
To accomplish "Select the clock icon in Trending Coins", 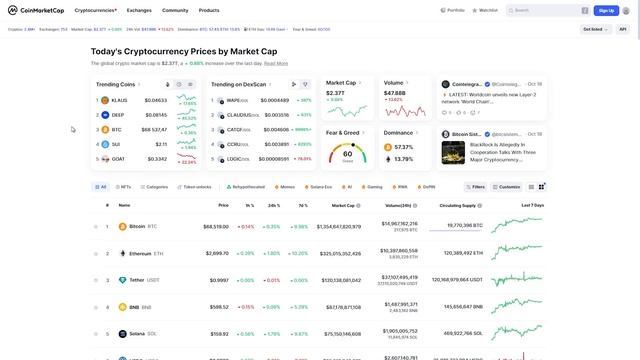I will (179, 84).
